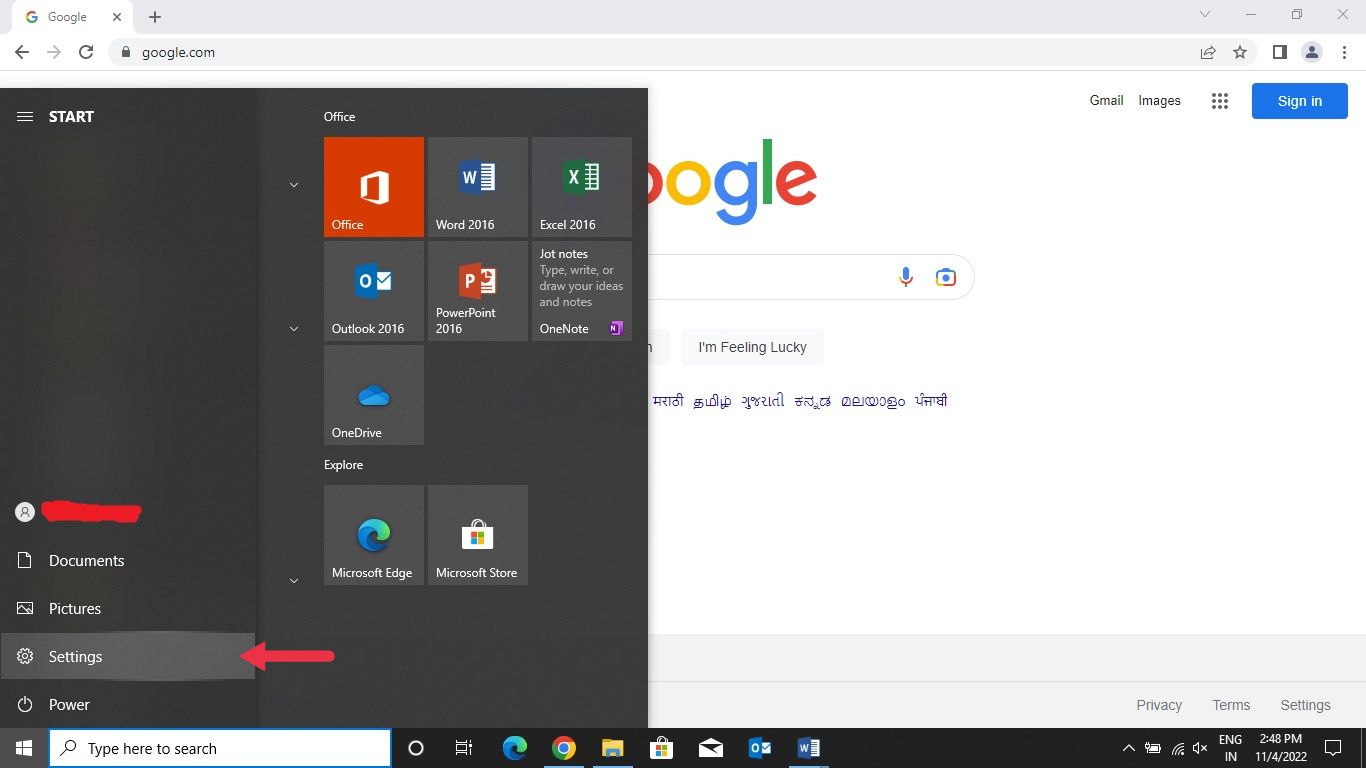1366x768 pixels.
Task: Share this page icon in address bar
Action: coord(1208,52)
